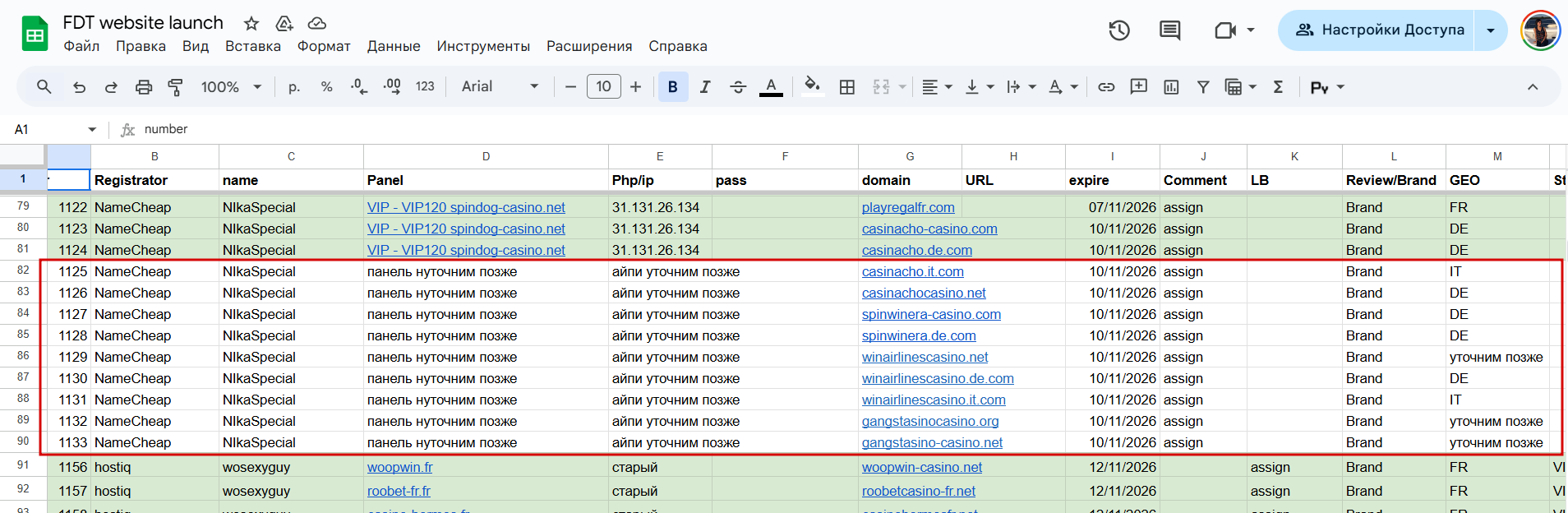1568x513 pixels.
Task: Toggle strikethrough formatting
Action: coord(737,87)
